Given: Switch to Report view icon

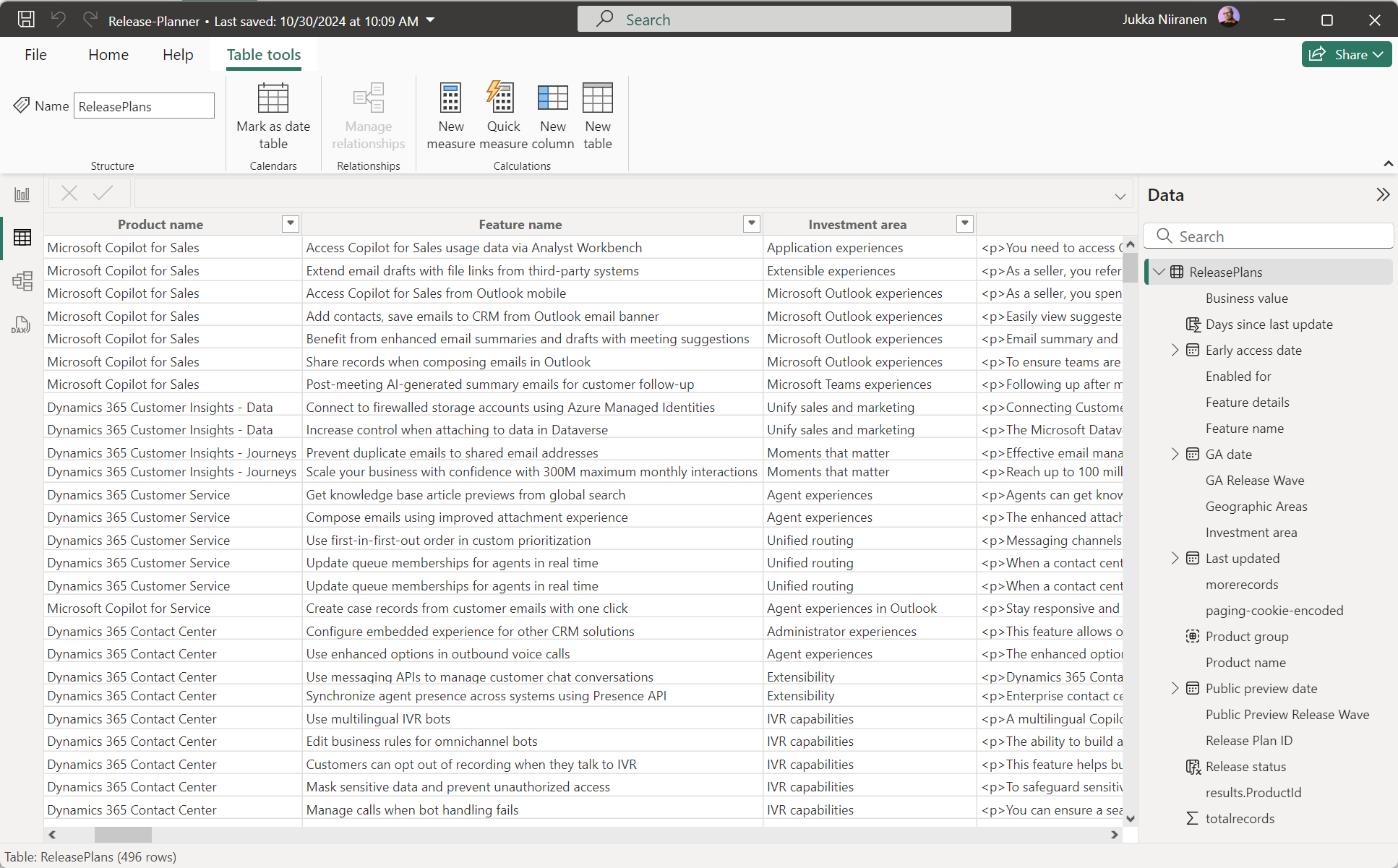Looking at the screenshot, I should click(x=22, y=194).
